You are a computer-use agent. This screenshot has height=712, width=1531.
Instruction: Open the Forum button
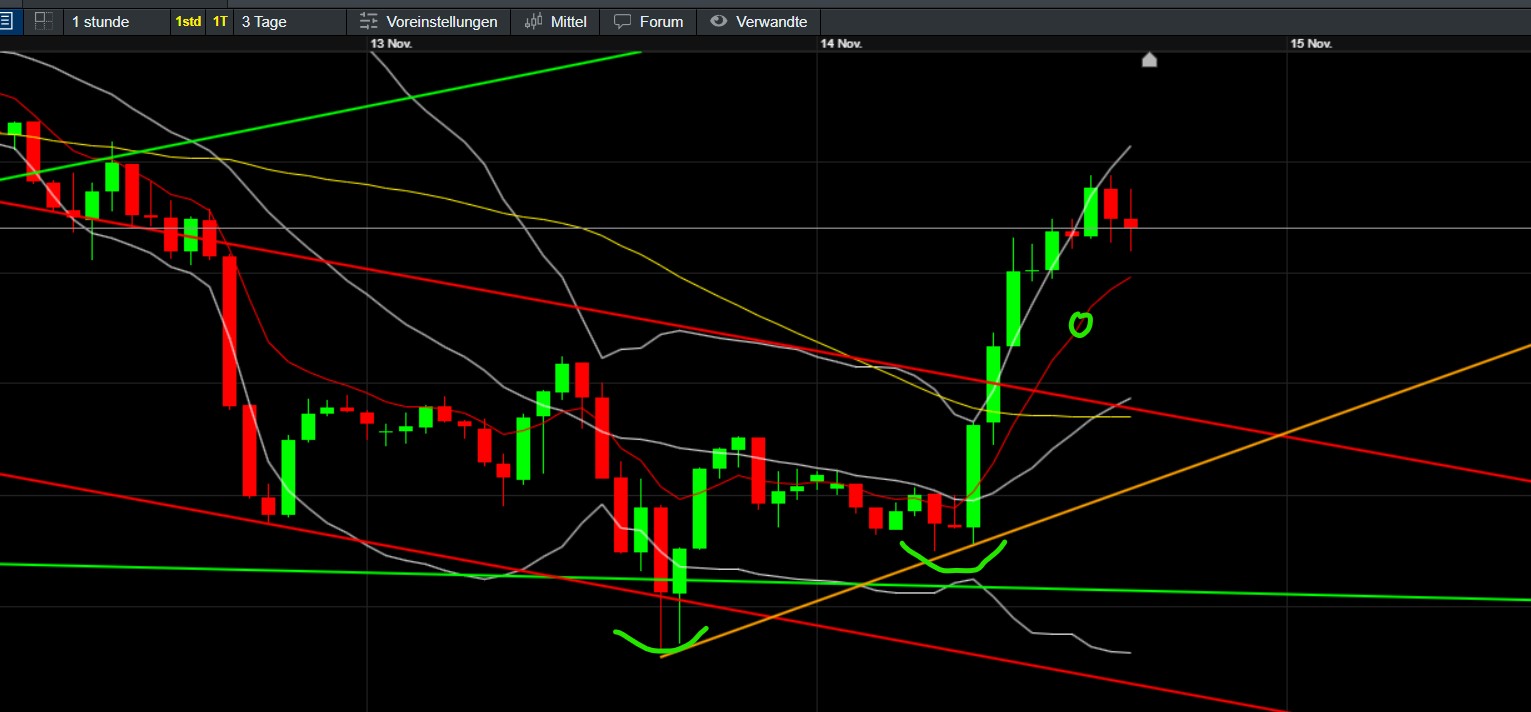tap(648, 22)
